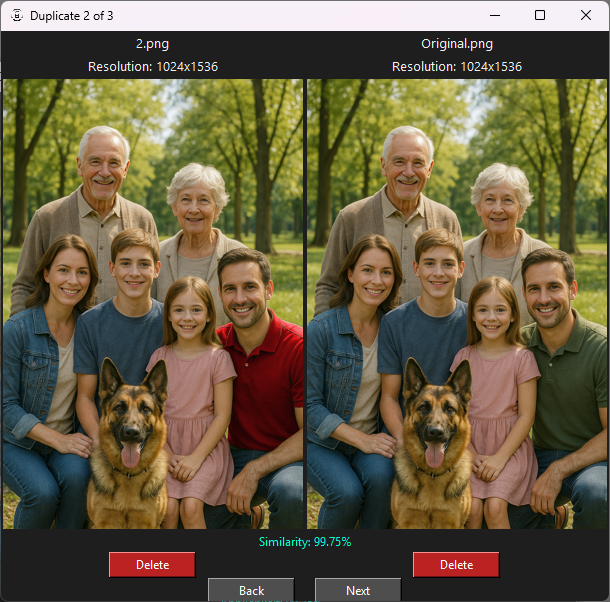
Task: Click the 'Duplicate 2 of 3' title
Action: coord(72,16)
